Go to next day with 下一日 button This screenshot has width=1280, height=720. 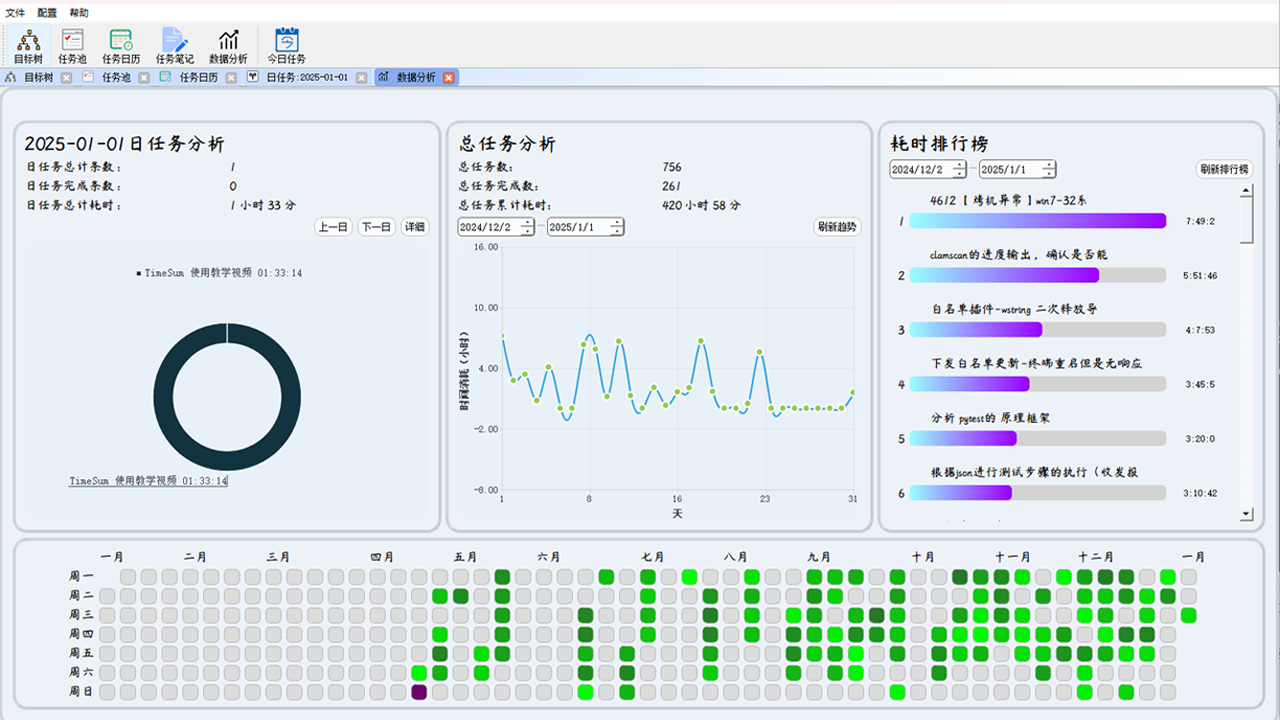pyautogui.click(x=376, y=227)
